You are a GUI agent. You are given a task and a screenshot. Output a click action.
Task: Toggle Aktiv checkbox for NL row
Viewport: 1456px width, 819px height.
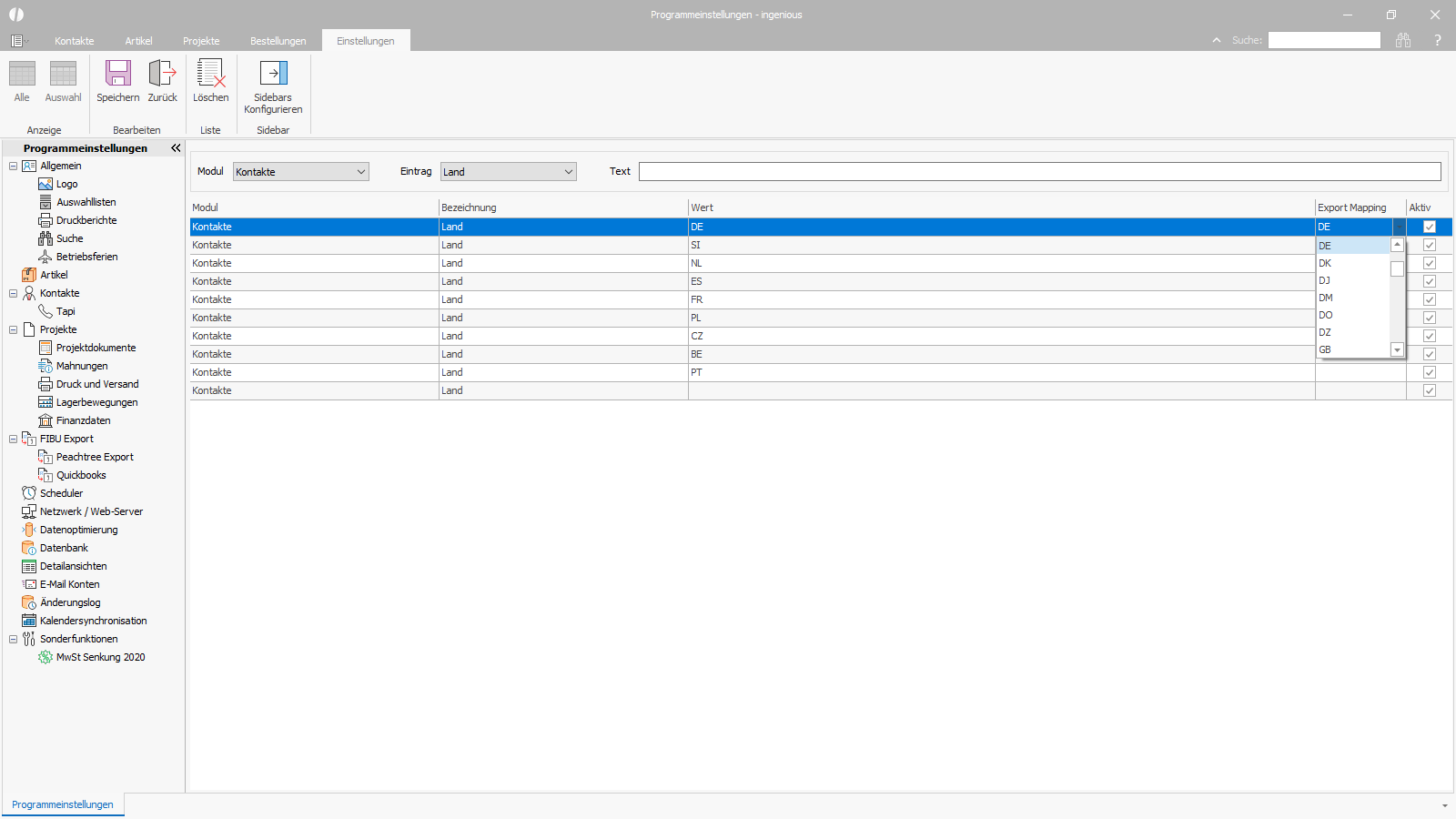click(1430, 263)
